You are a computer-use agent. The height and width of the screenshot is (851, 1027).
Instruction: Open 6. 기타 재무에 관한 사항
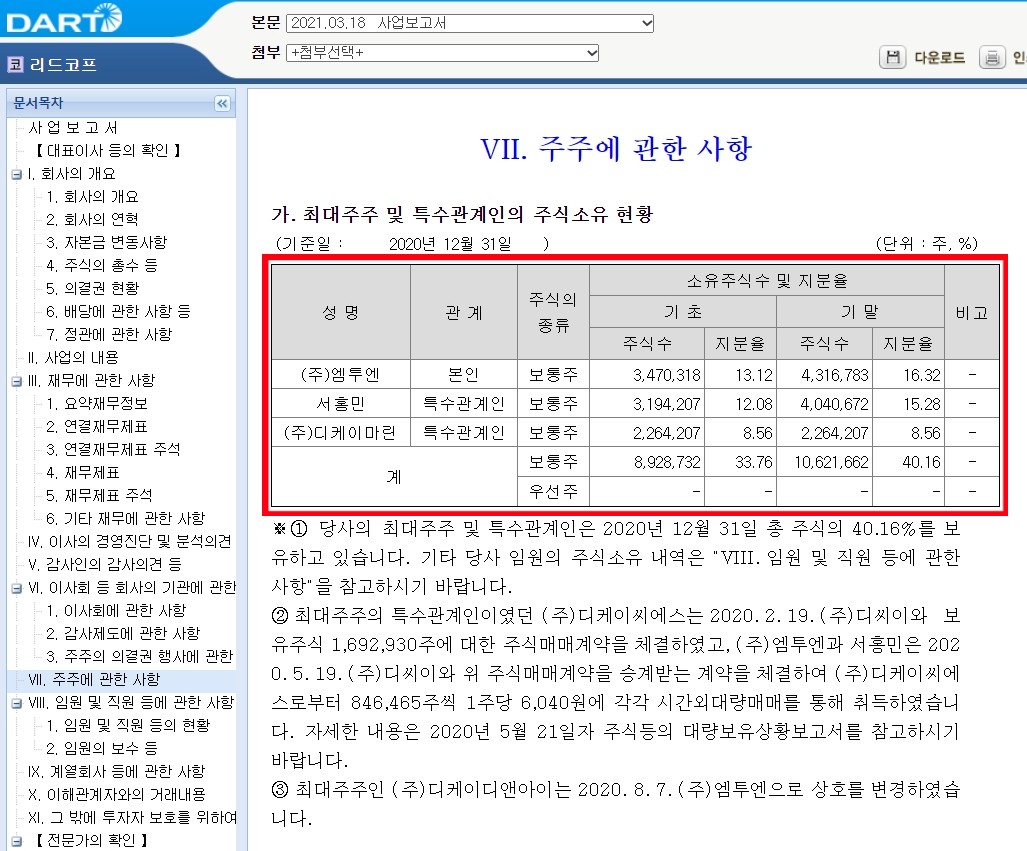point(125,518)
